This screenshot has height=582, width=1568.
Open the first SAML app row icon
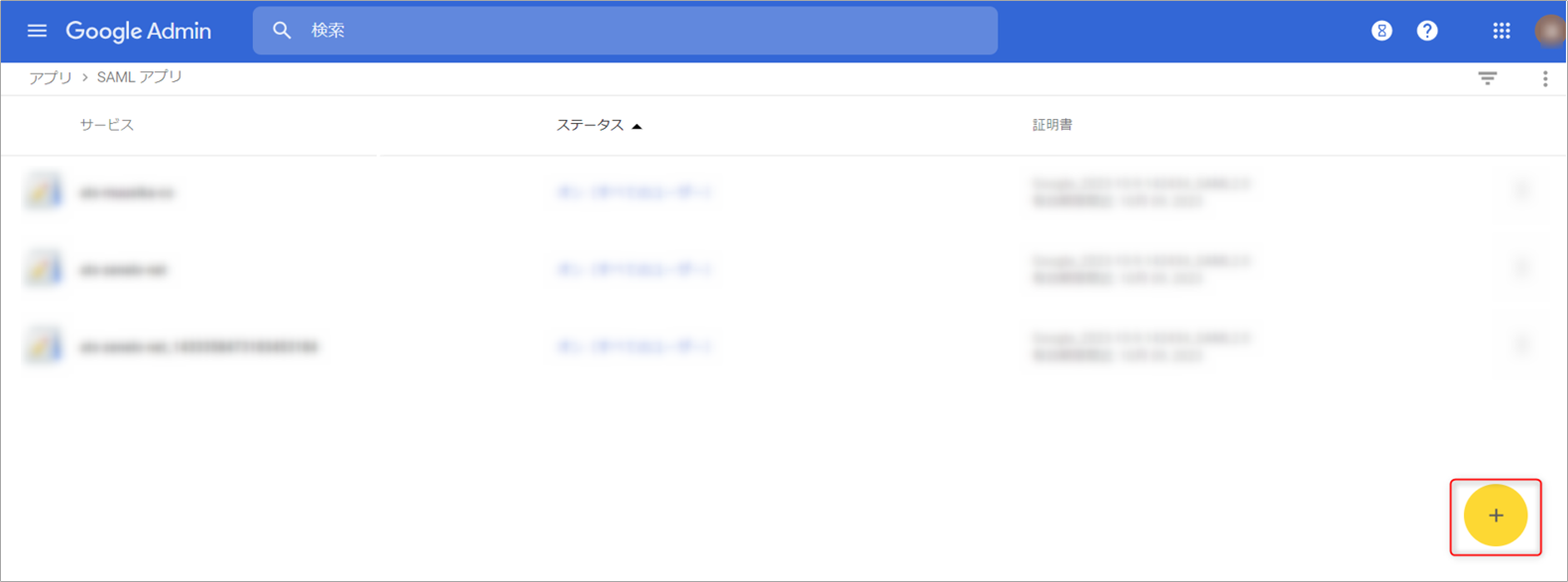(44, 191)
